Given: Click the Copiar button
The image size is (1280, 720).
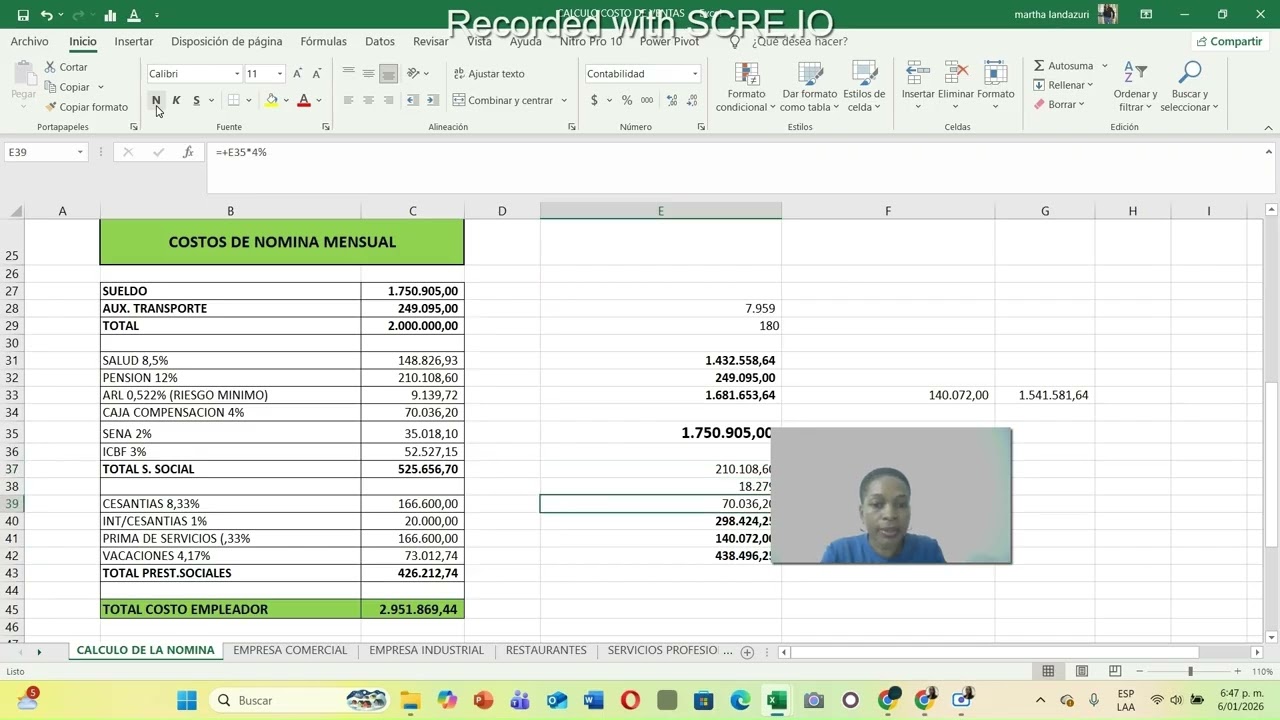Looking at the screenshot, I should pos(67,87).
